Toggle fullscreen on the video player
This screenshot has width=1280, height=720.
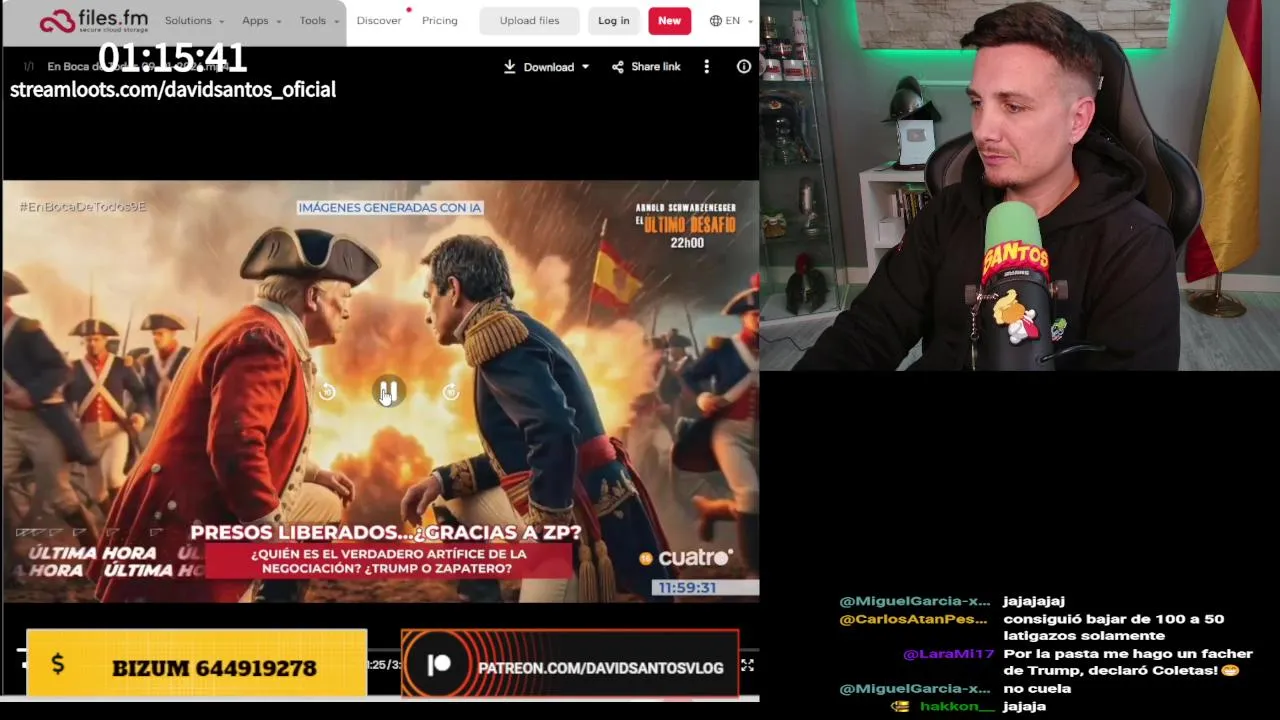[x=747, y=664]
